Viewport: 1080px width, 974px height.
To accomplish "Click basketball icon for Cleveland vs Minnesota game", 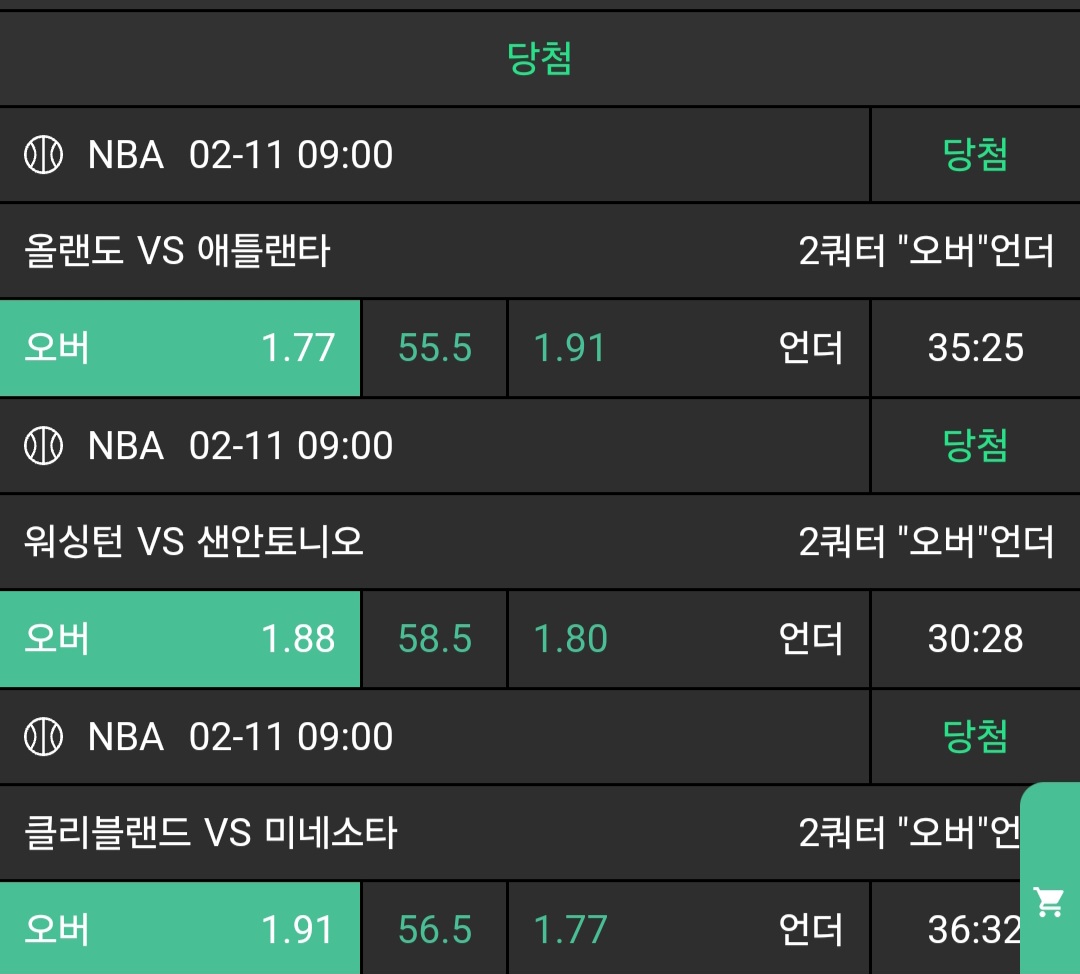I will [43, 737].
